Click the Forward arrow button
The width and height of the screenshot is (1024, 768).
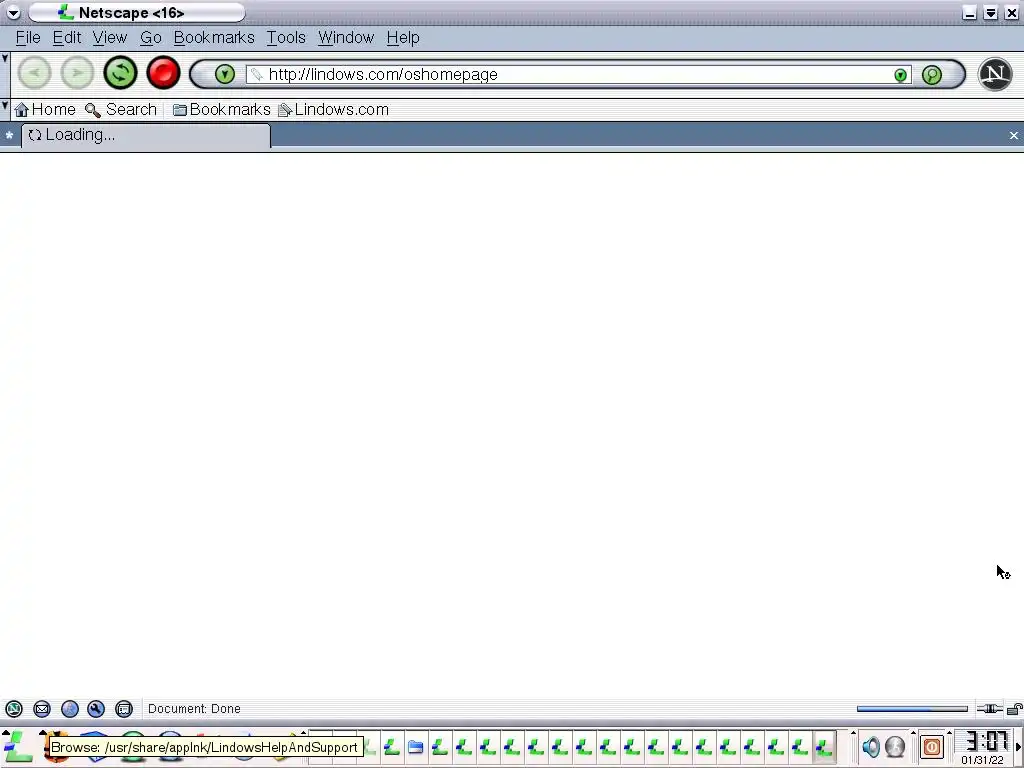pos(77,73)
